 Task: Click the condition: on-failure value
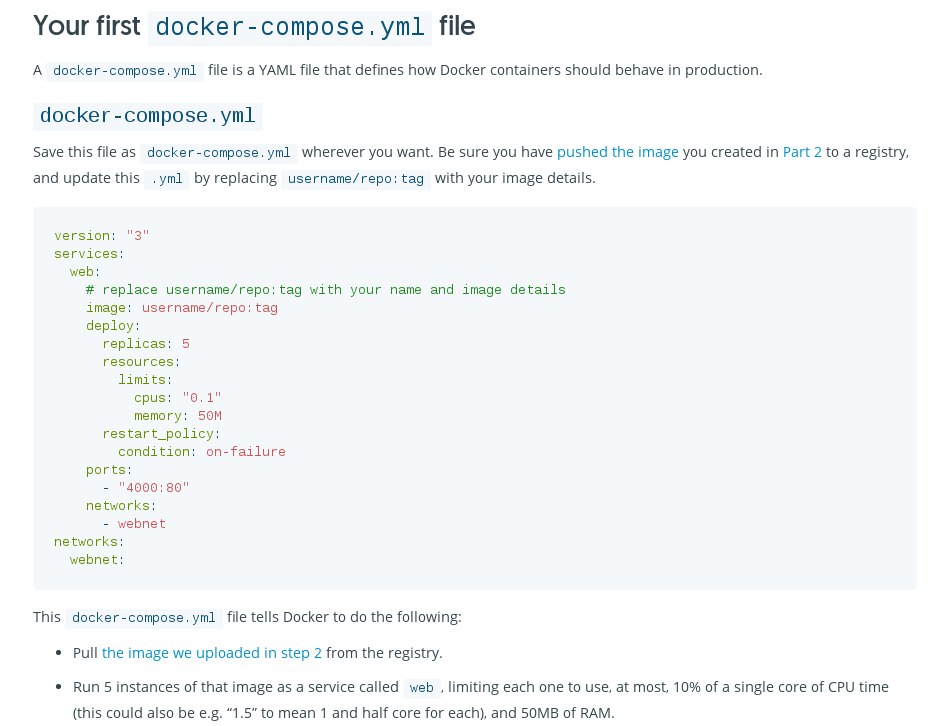245,452
